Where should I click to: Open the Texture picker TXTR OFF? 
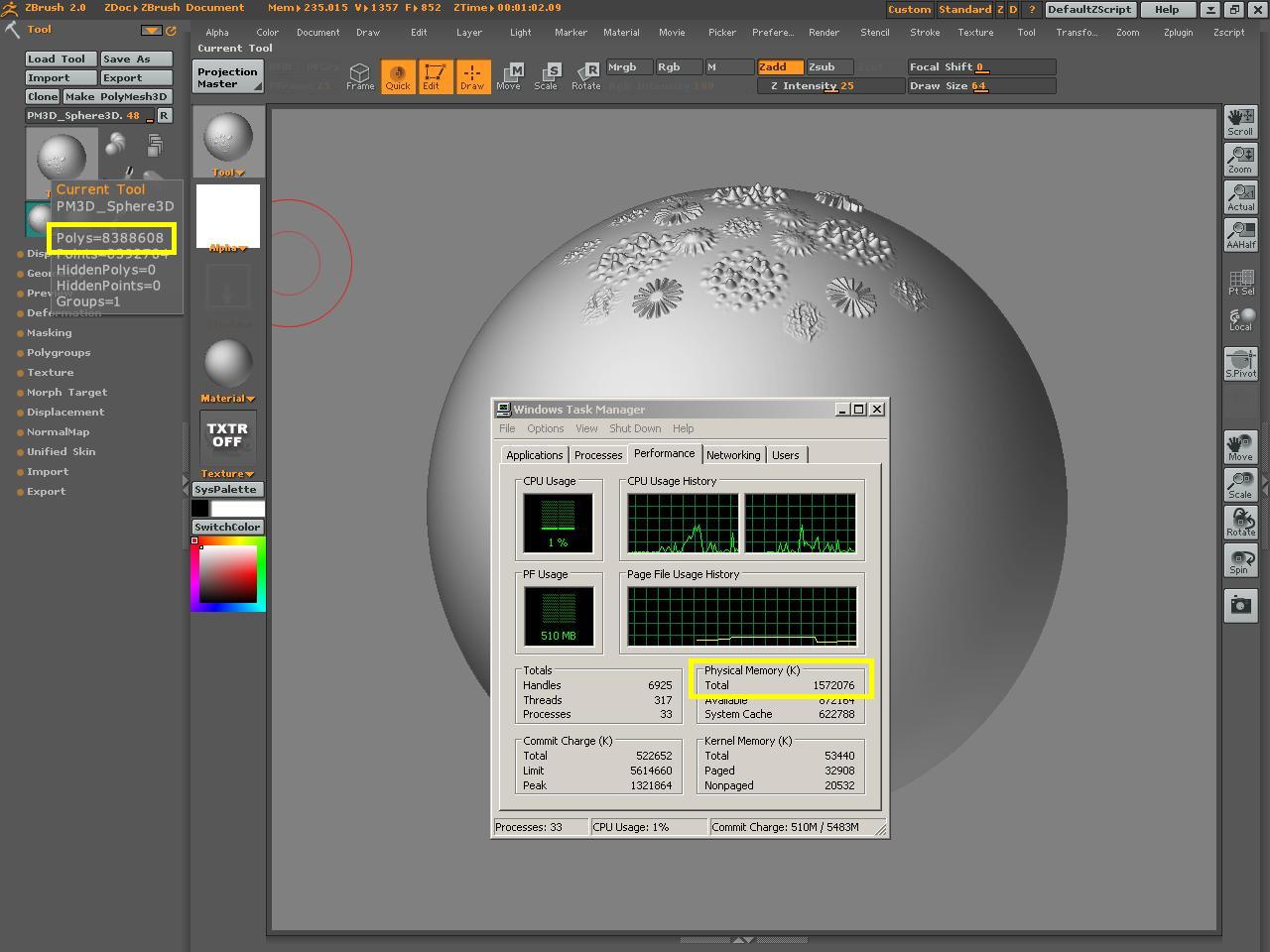click(228, 443)
